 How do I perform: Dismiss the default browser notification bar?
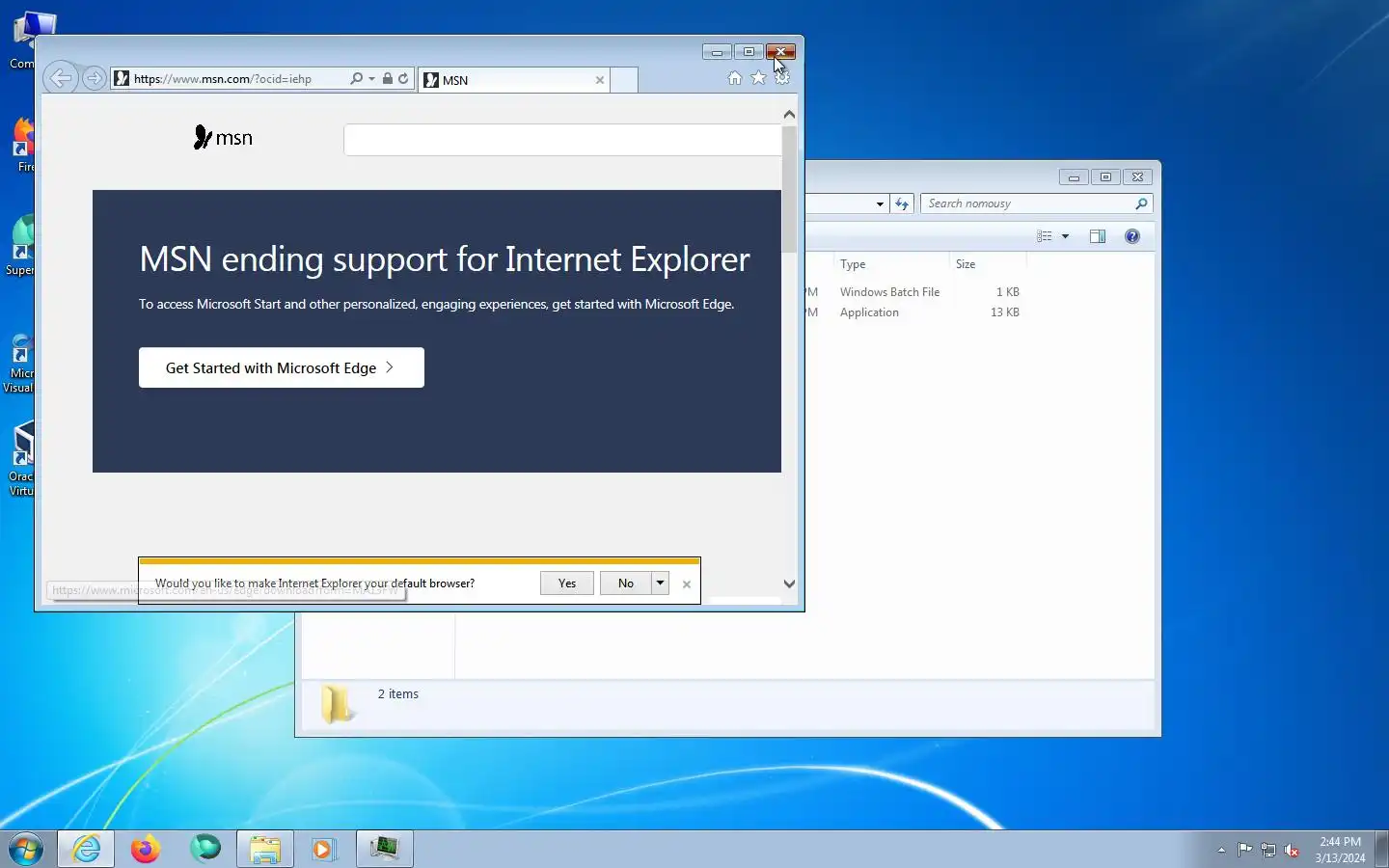[687, 584]
